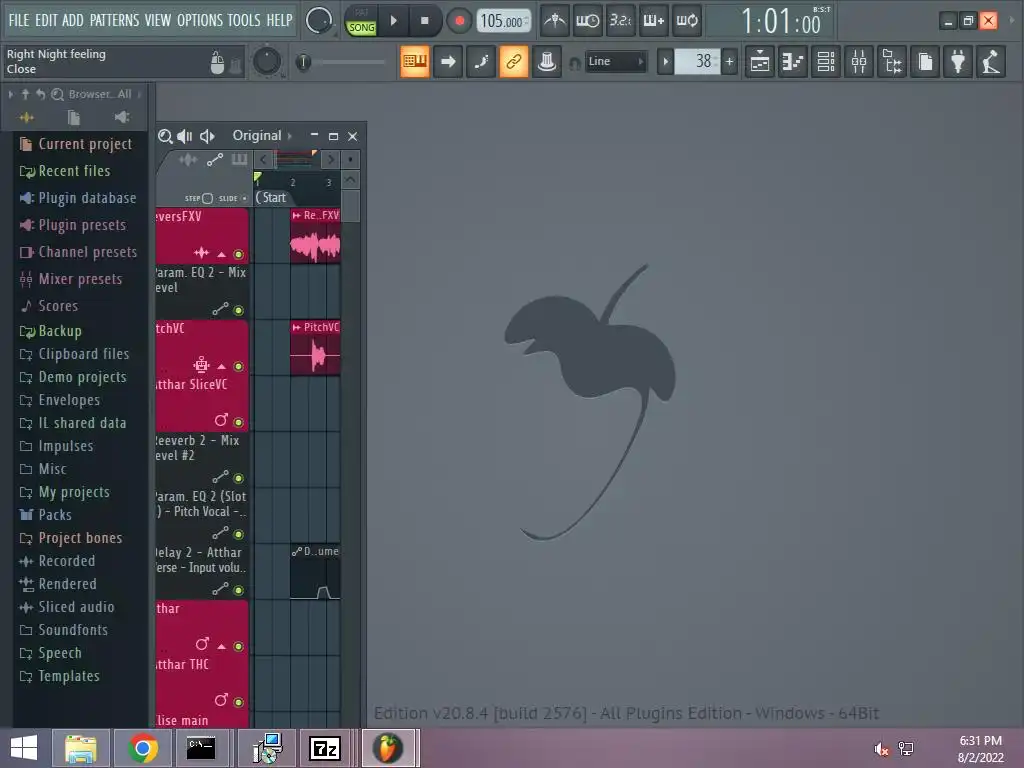Open the plugin picker plug icon

pos(958,61)
